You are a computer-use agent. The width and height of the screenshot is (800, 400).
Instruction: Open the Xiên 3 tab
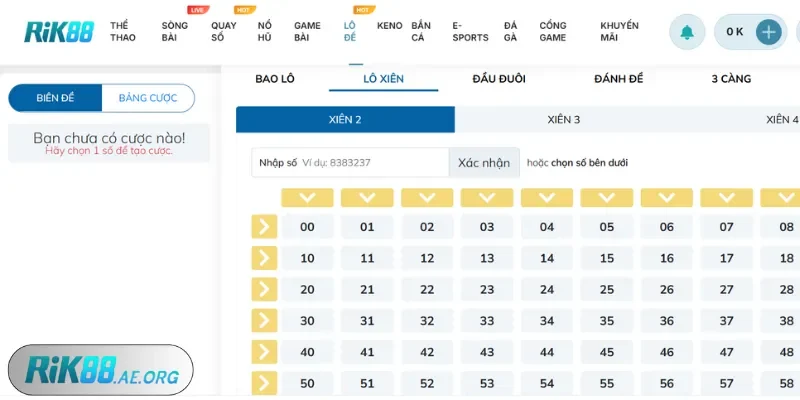pyautogui.click(x=564, y=120)
